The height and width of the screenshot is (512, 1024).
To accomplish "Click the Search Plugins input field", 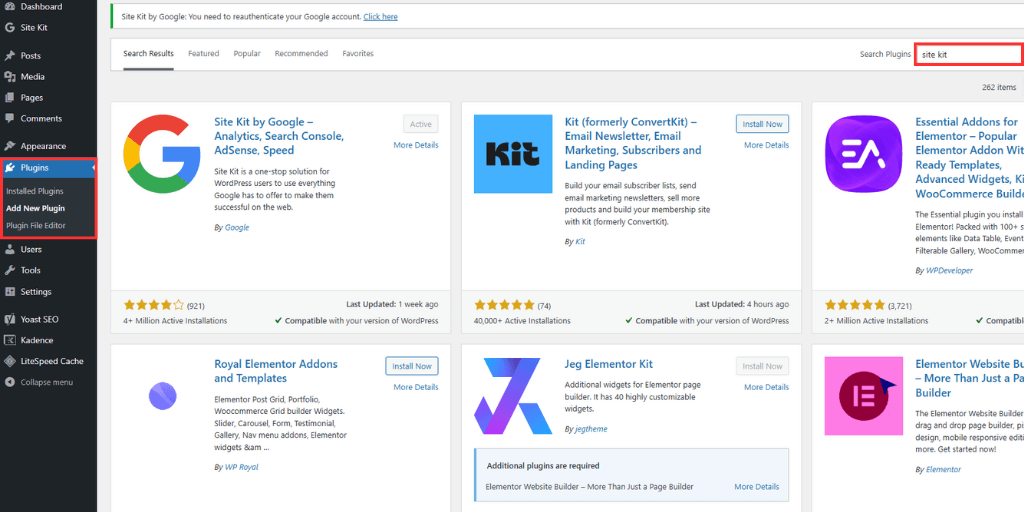I will point(969,55).
